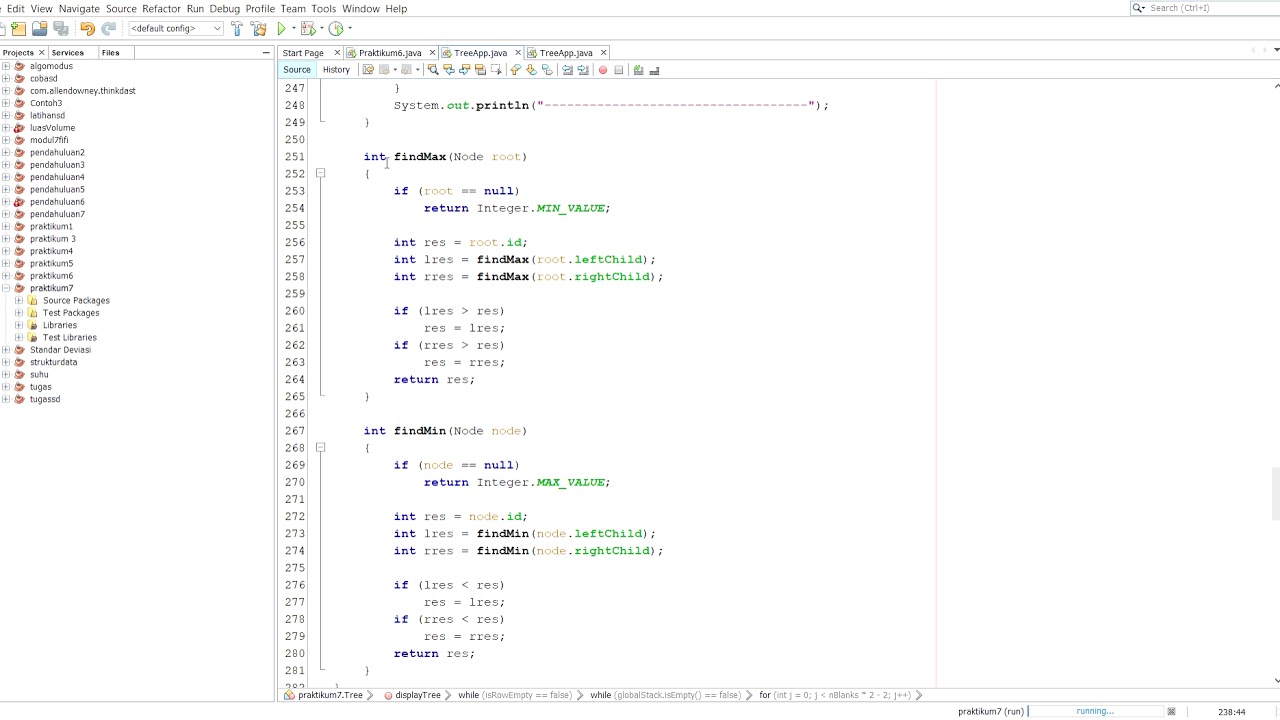The image size is (1280, 720).
Task: Click the Redo toolbar icon
Action: (x=108, y=29)
